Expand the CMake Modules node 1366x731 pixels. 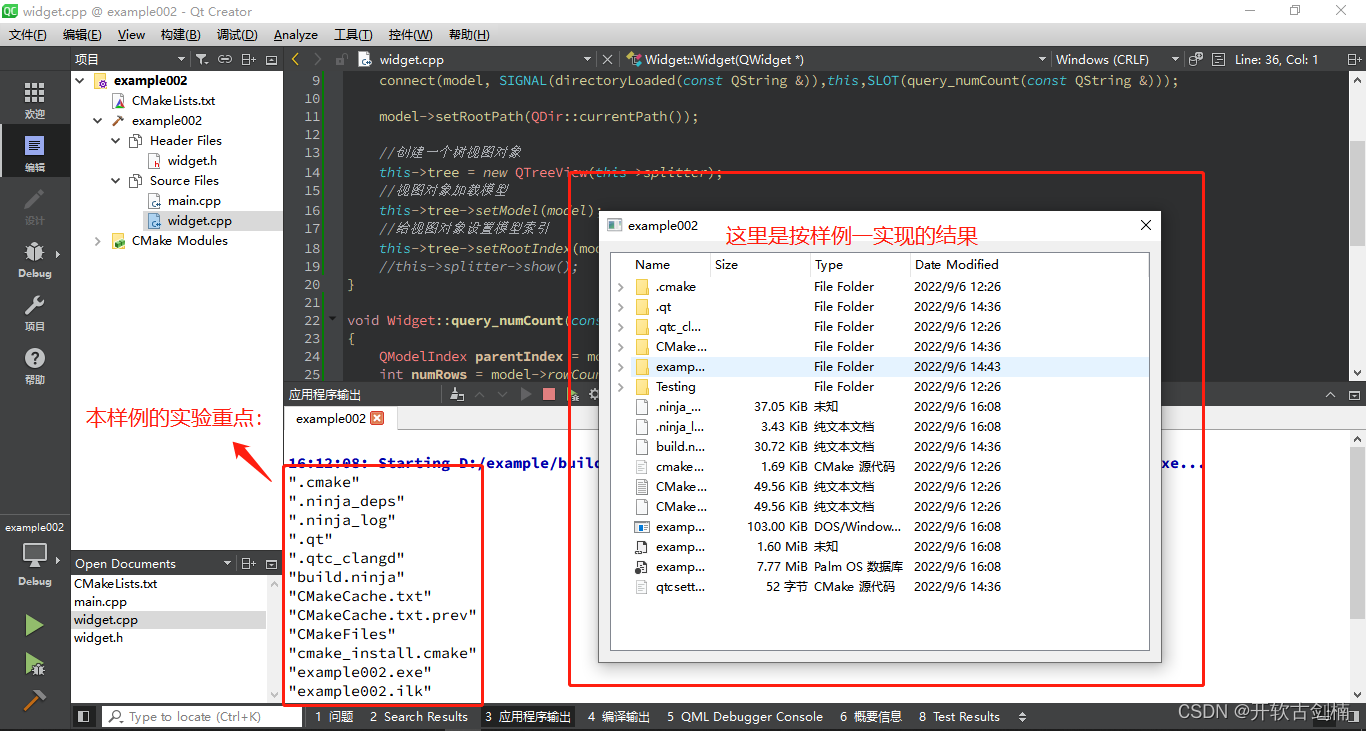coord(98,241)
